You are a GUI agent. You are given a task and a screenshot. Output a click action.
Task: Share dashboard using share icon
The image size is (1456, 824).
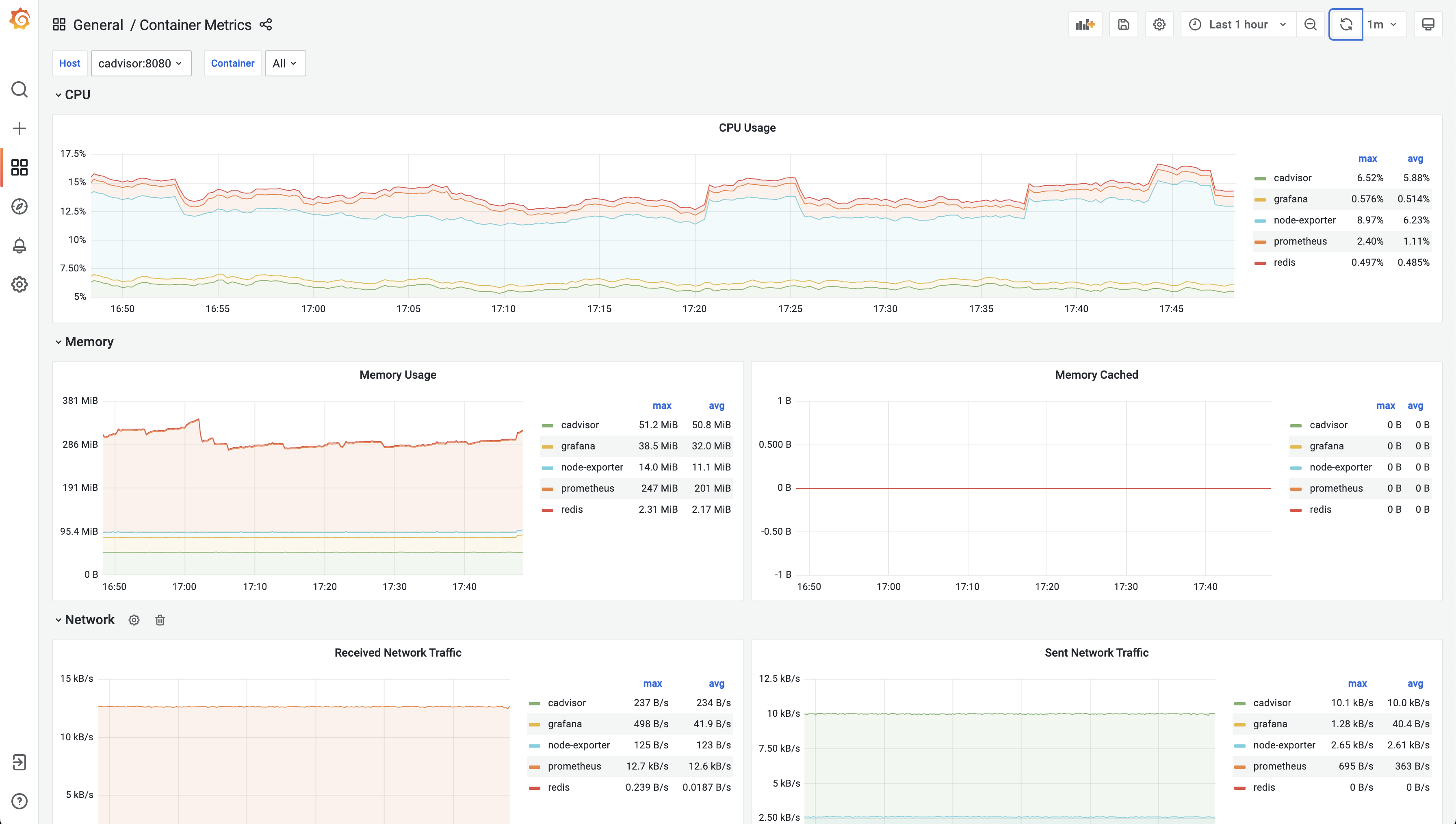click(266, 24)
